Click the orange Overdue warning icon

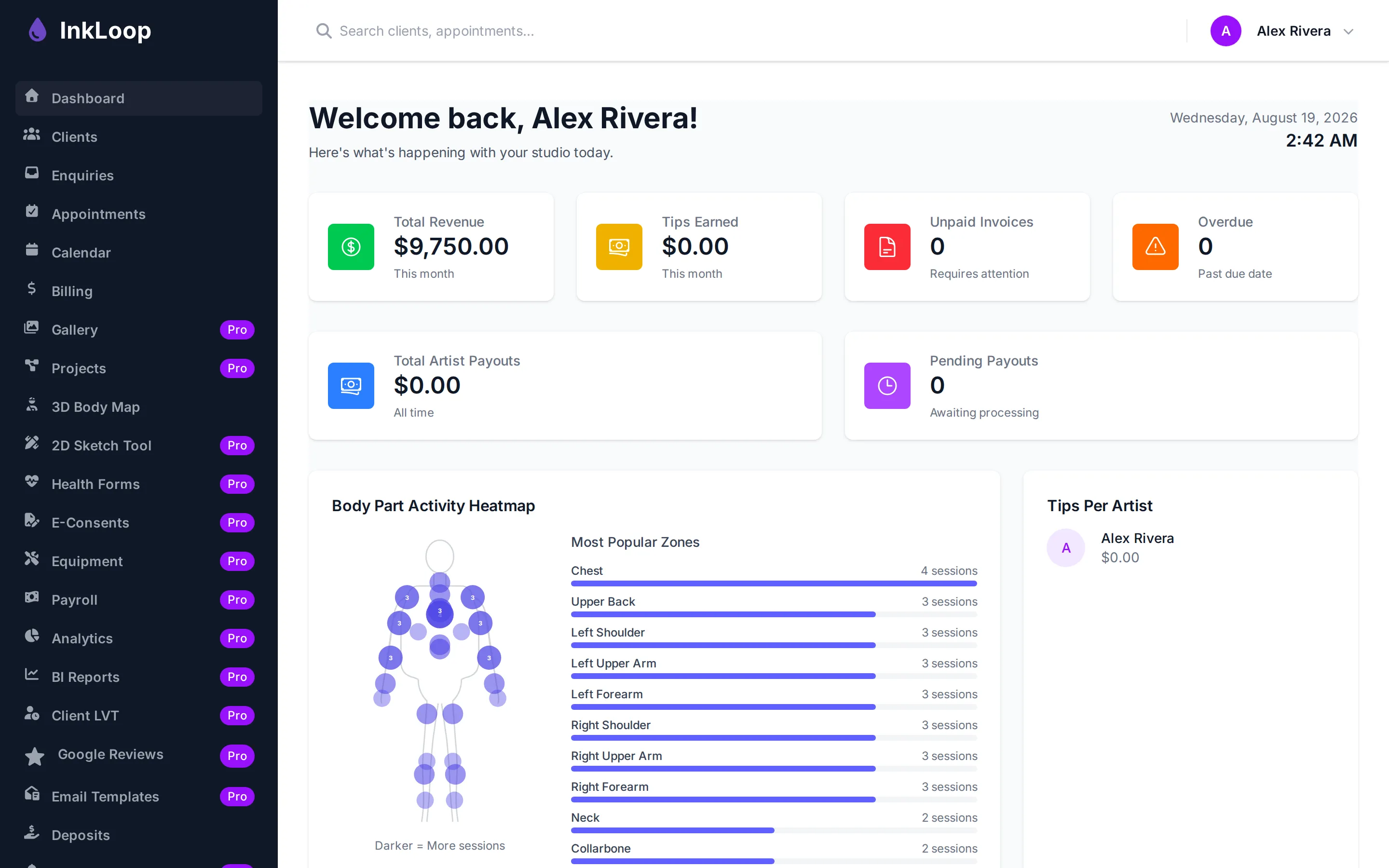pos(1155,247)
